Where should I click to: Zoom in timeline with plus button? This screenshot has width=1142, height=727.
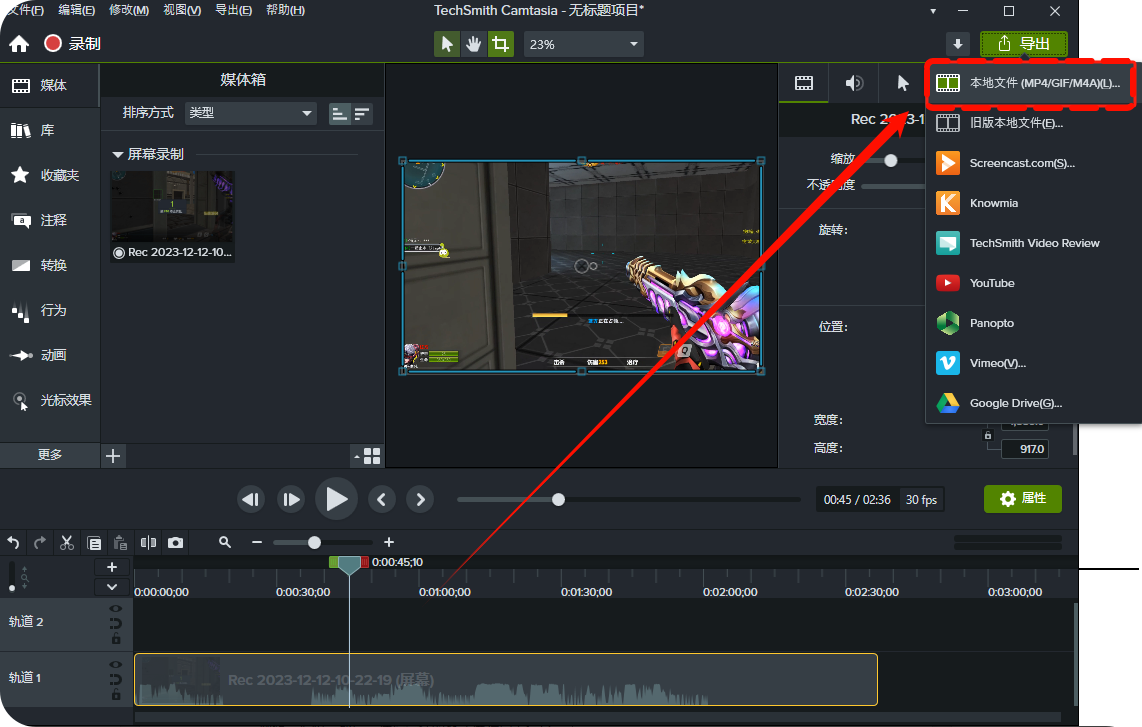click(x=389, y=542)
